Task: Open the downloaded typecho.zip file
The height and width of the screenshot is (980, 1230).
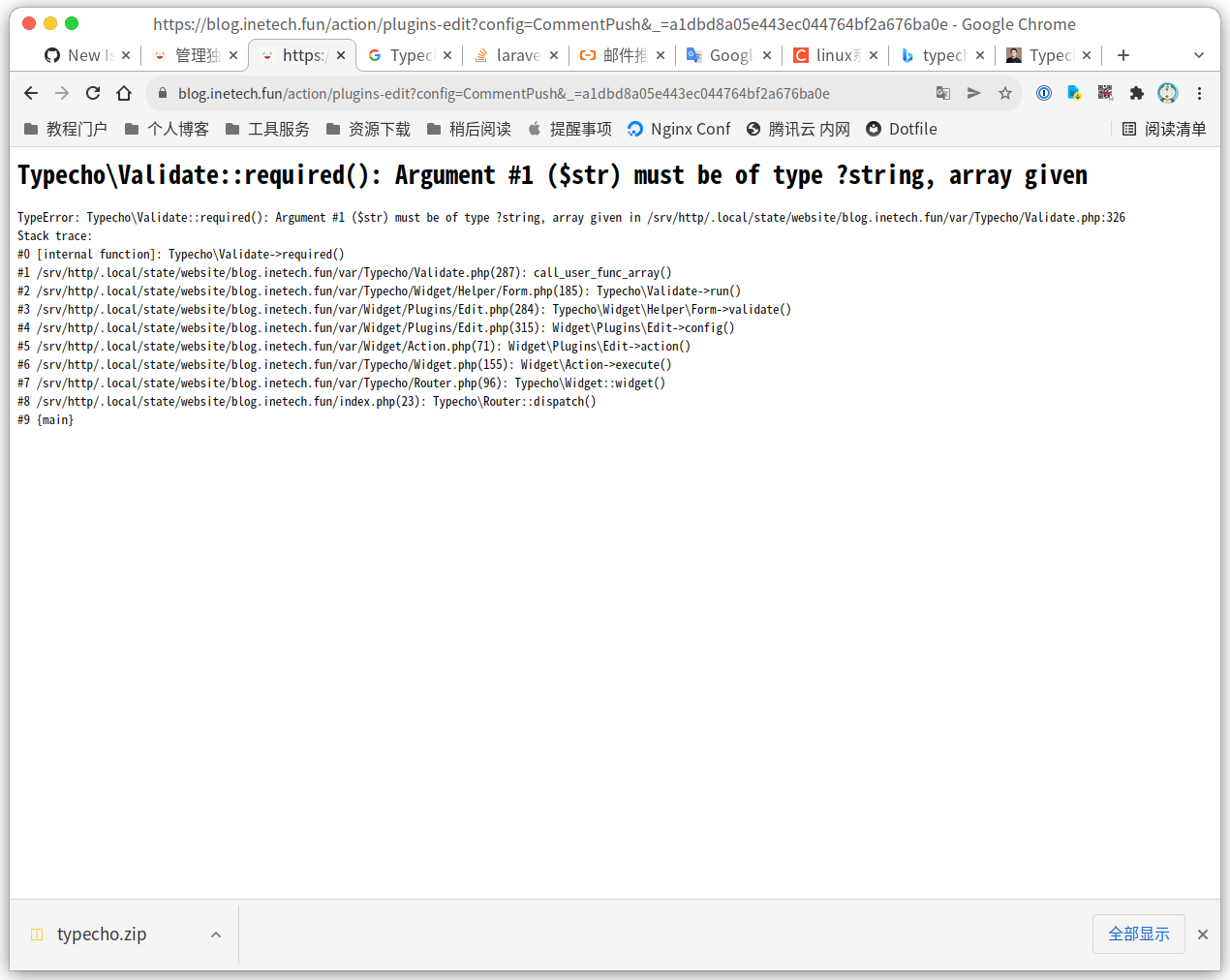Action: click(101, 934)
